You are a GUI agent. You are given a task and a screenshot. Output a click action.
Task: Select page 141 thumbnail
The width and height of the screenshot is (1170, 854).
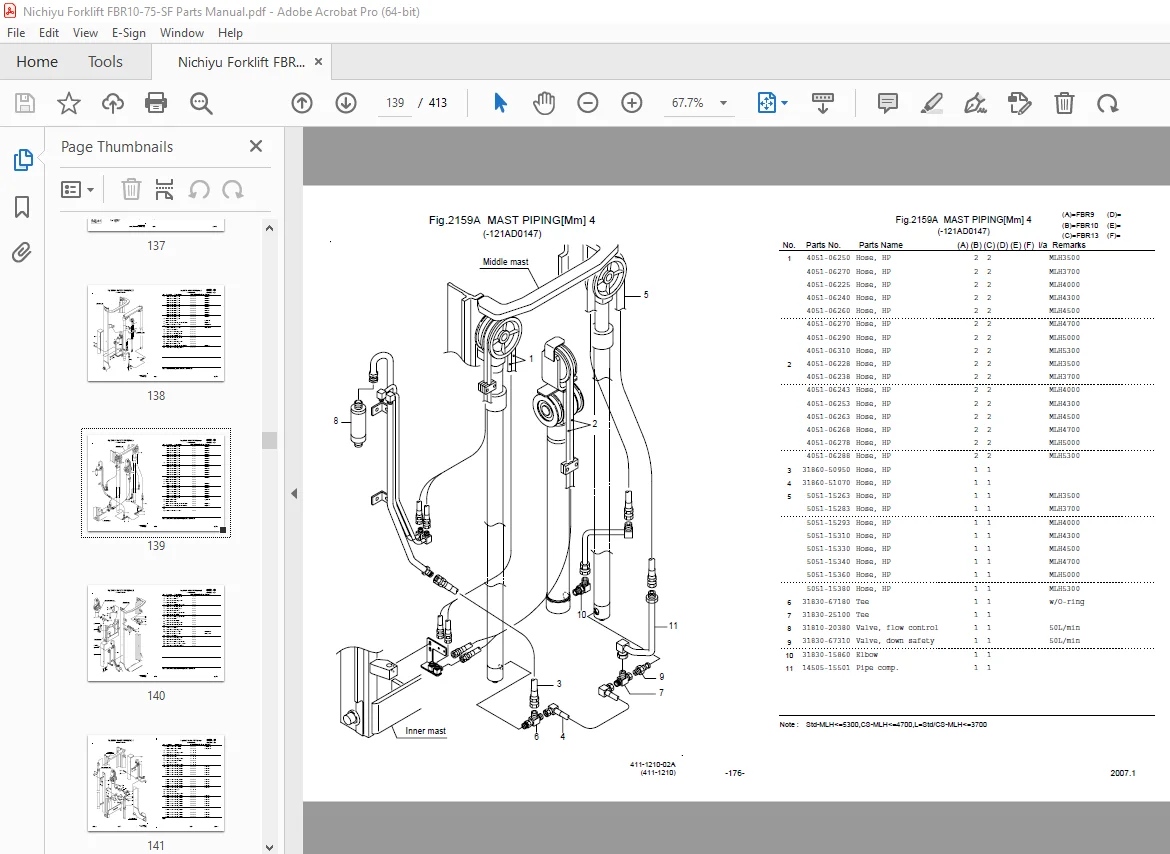(x=156, y=782)
